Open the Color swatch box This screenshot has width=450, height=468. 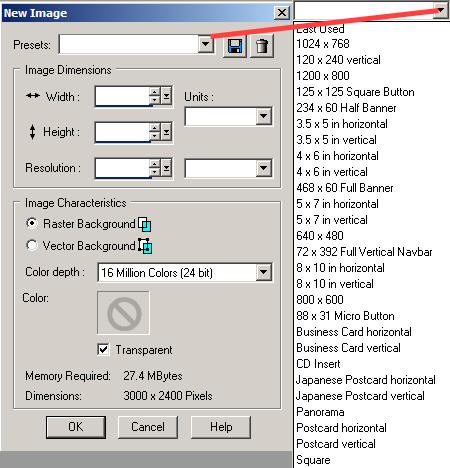123,313
